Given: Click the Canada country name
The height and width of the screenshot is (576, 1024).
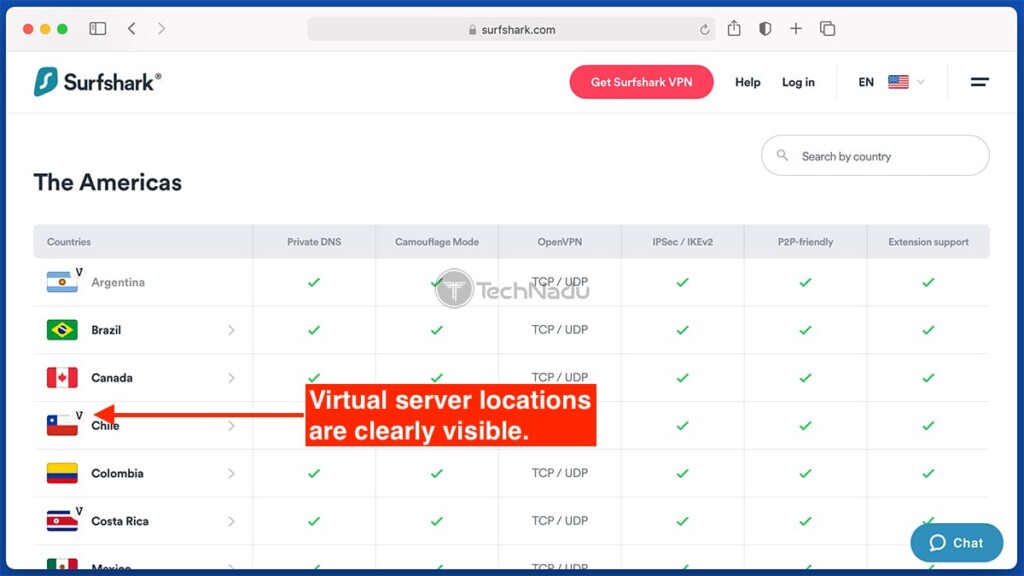Looking at the screenshot, I should tap(112, 377).
